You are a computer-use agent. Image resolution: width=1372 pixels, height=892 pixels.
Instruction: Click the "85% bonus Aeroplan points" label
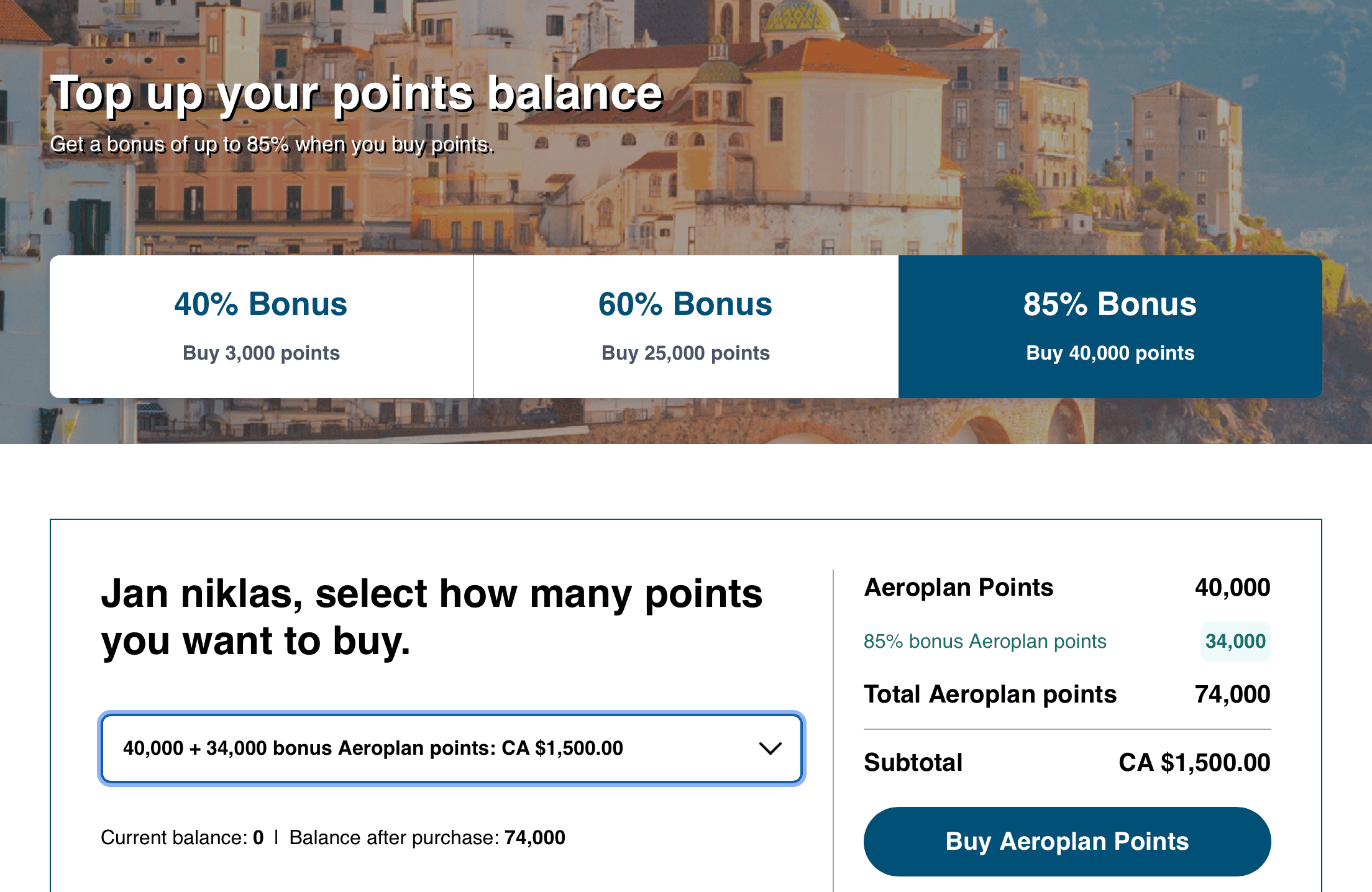tap(985, 641)
